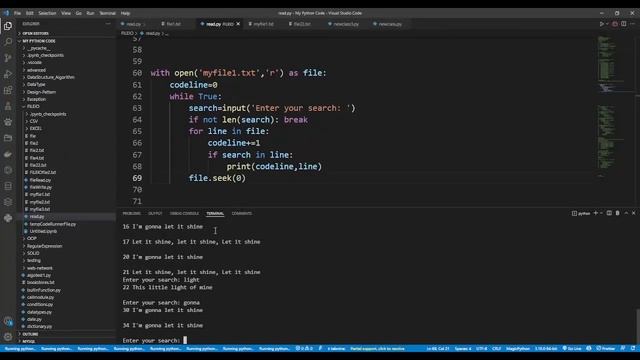Viewport: 640px width, 360px height.
Task: Open Explorer panel more actions ellipsis
Action: click(x=108, y=24)
